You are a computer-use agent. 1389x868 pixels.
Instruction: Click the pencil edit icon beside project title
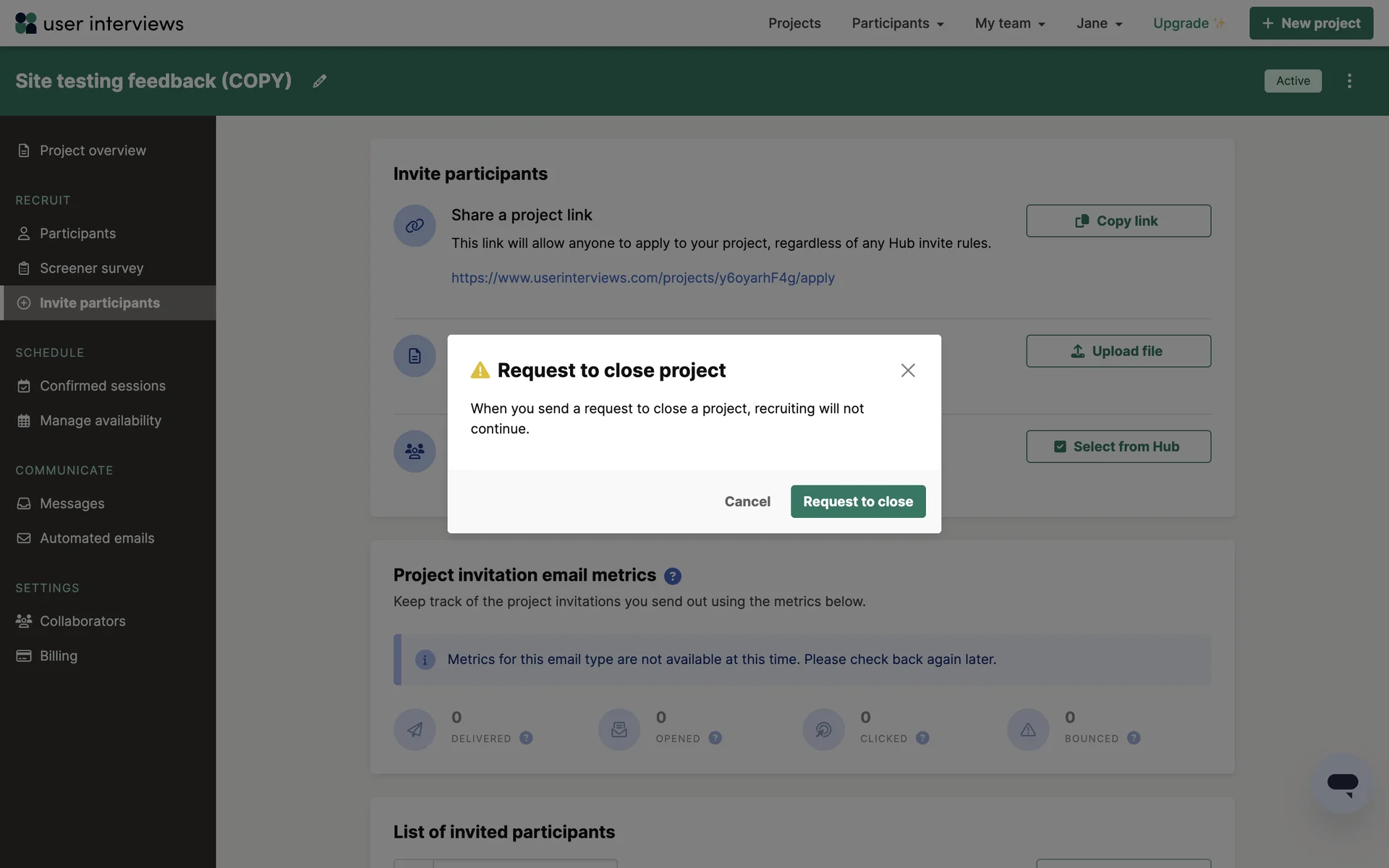click(319, 81)
